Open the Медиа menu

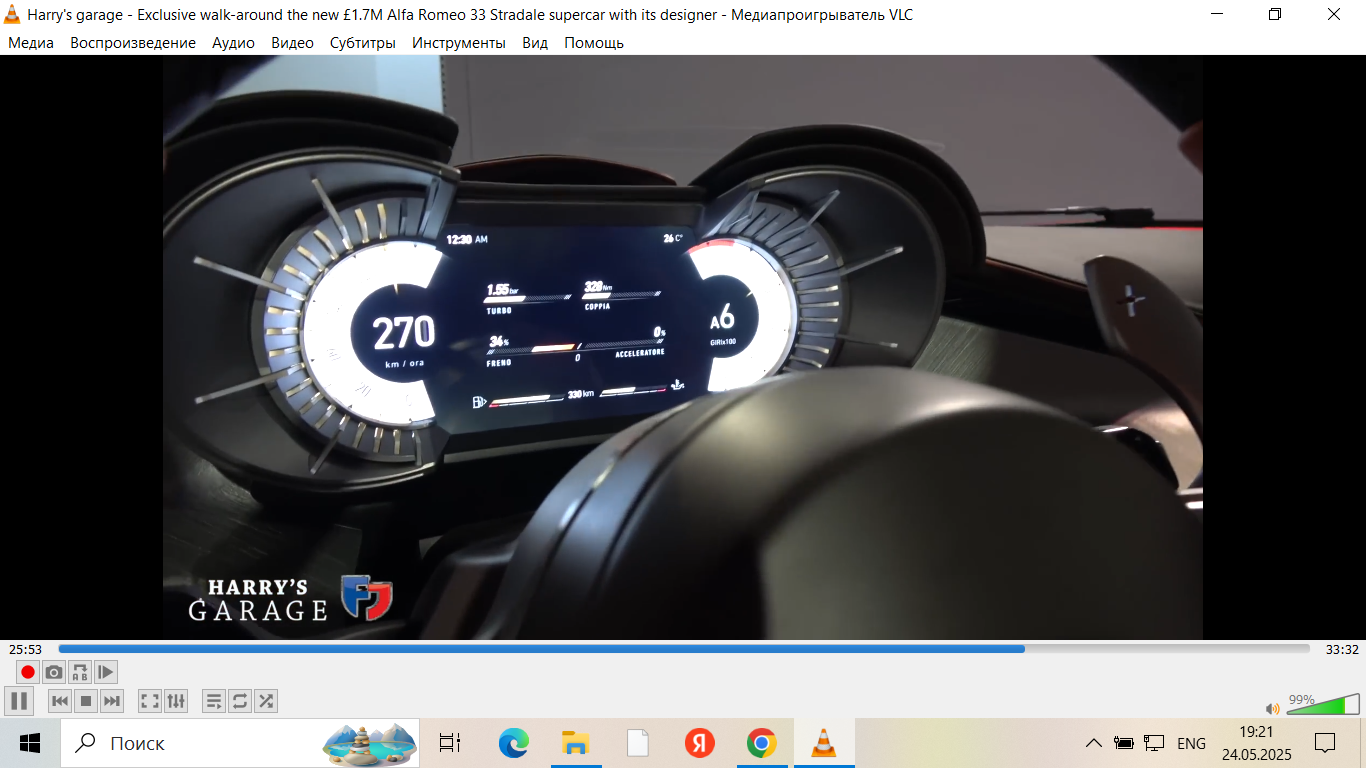point(31,43)
